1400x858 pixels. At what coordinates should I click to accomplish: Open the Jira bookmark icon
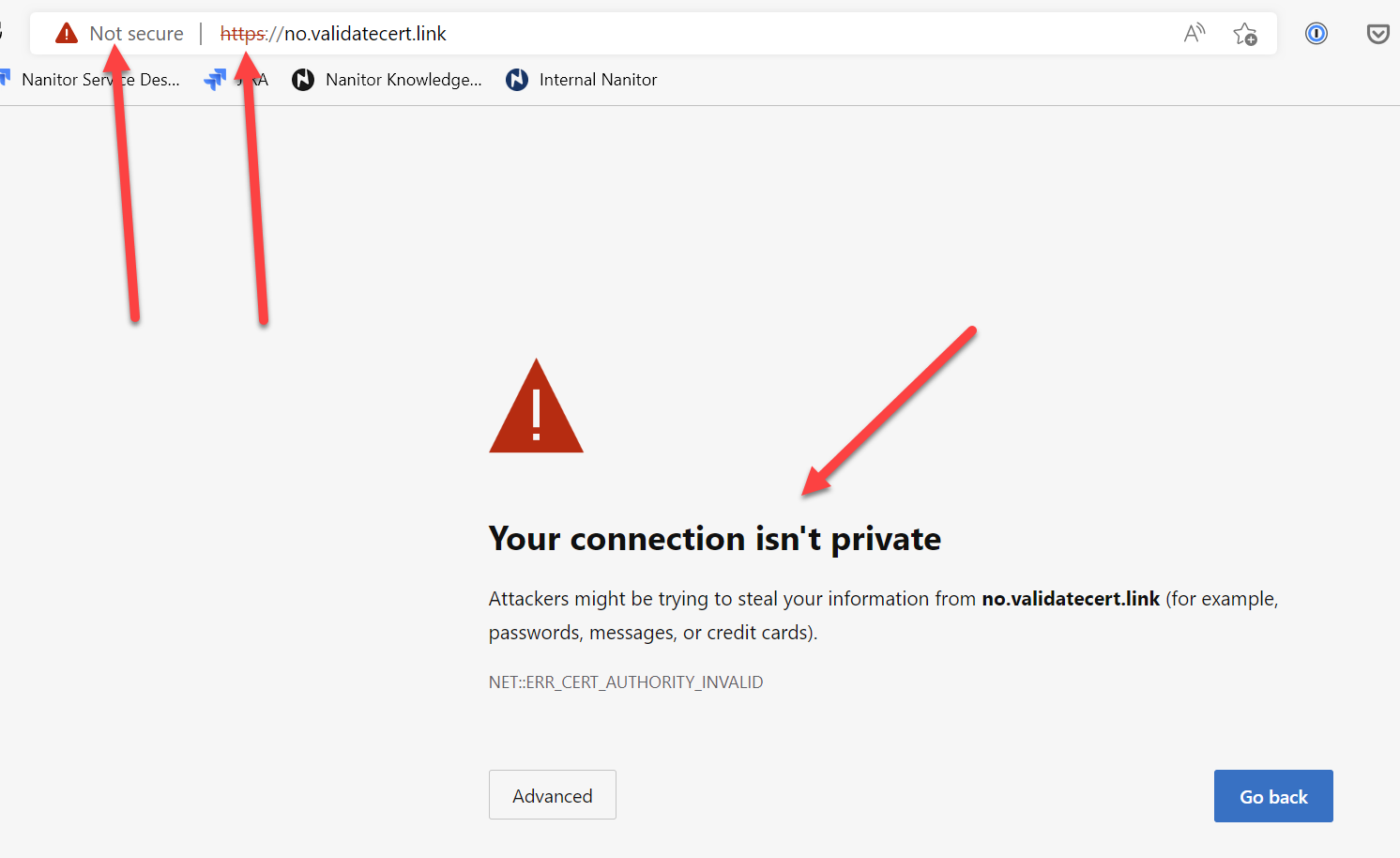[215, 80]
